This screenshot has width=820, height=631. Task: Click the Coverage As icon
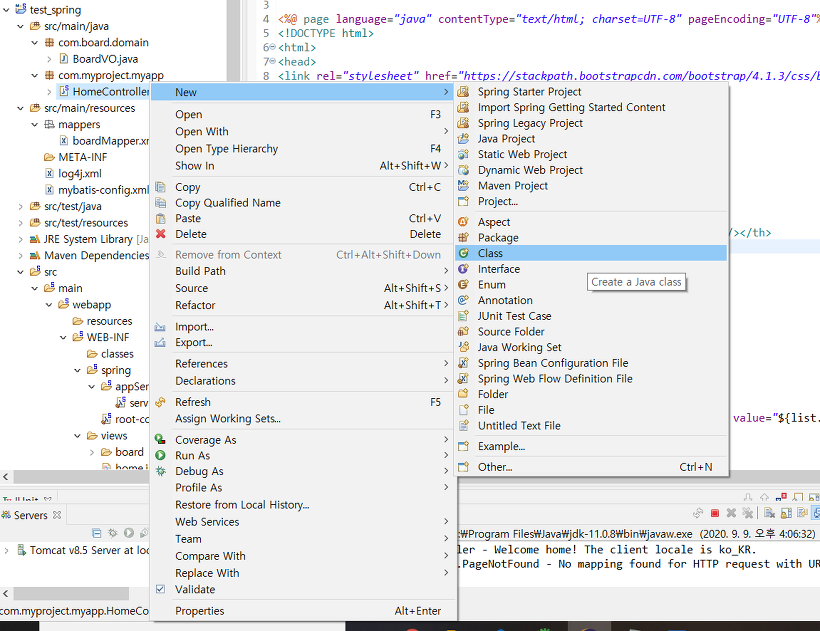point(161,440)
